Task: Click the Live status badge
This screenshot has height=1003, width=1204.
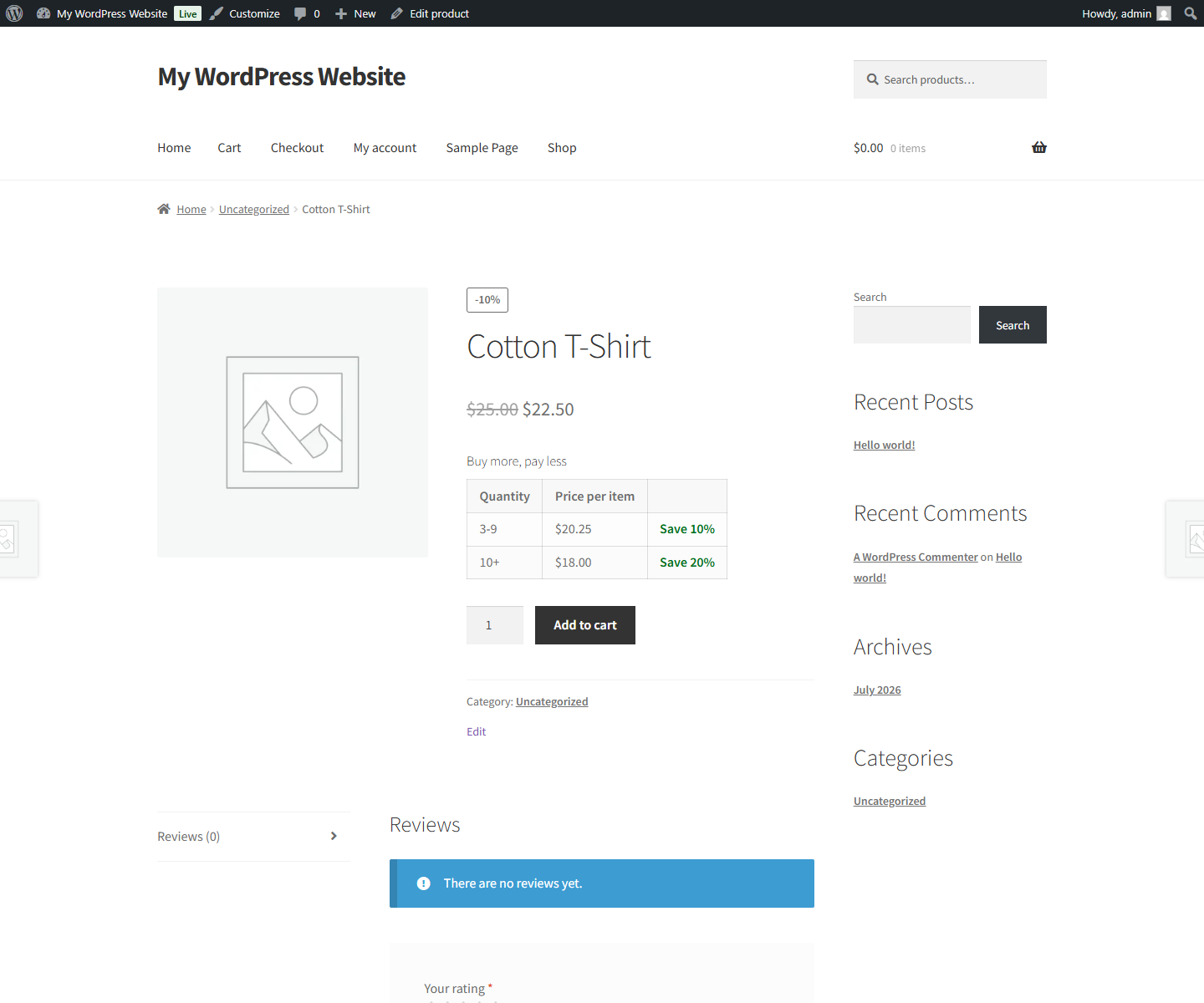Action: point(188,13)
